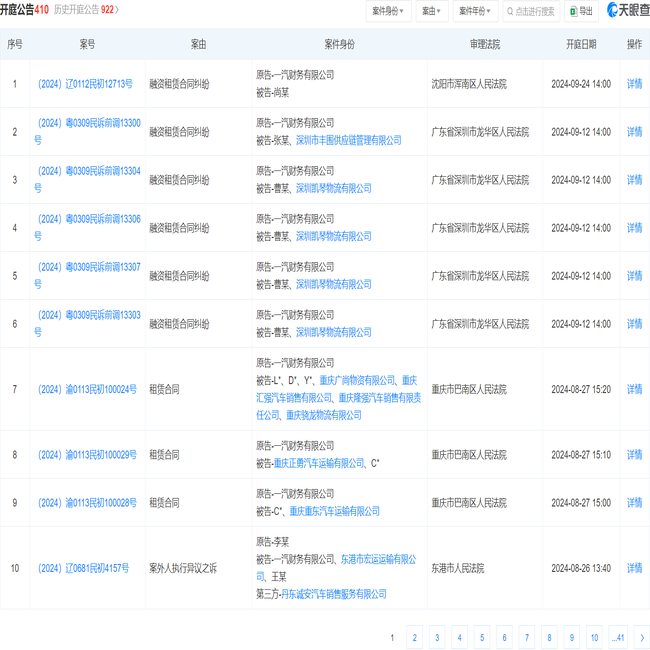This screenshot has width=650, height=650.
Task: Go to page 2
Action: click(x=414, y=637)
